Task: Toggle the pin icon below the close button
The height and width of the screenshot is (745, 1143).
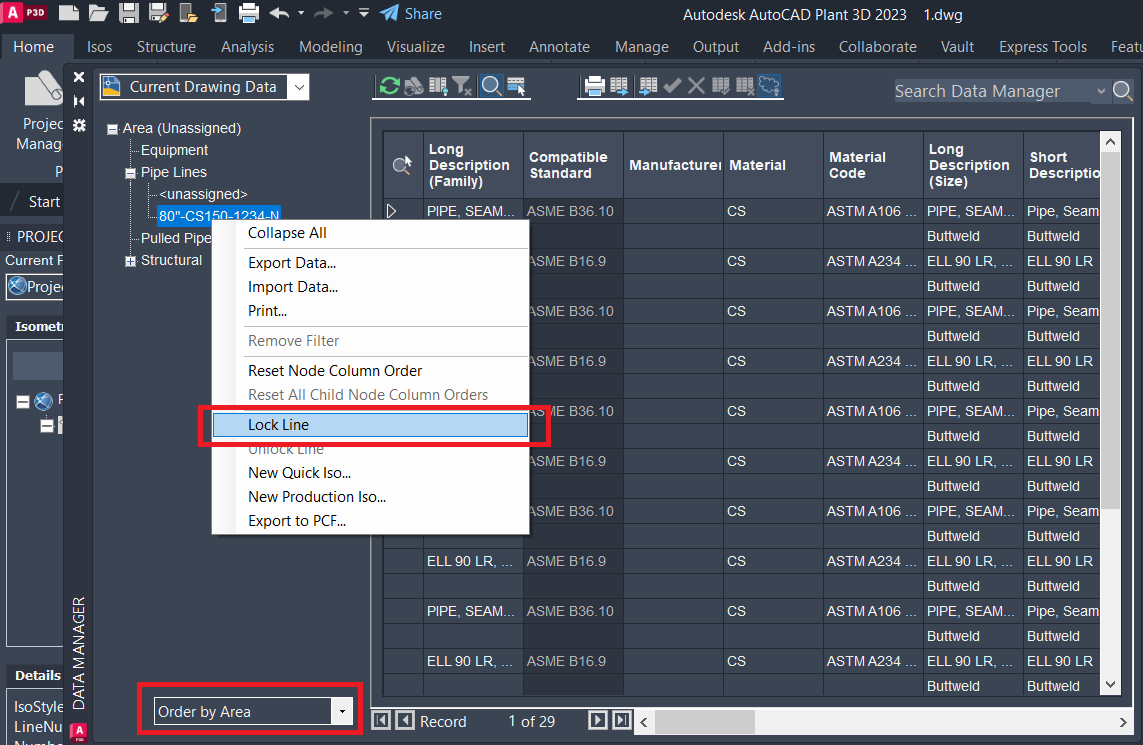Action: tap(78, 100)
